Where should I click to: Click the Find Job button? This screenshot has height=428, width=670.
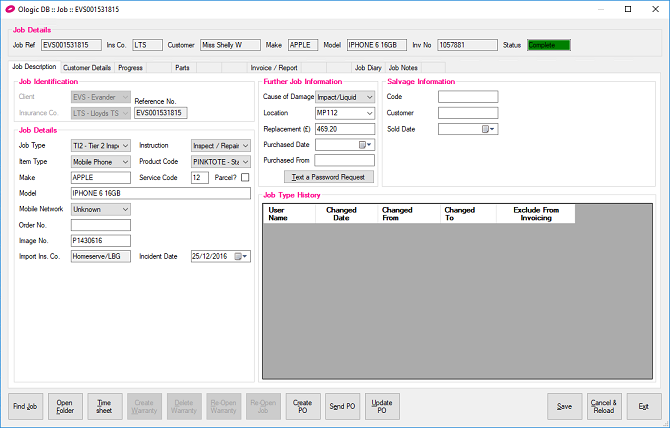25,406
